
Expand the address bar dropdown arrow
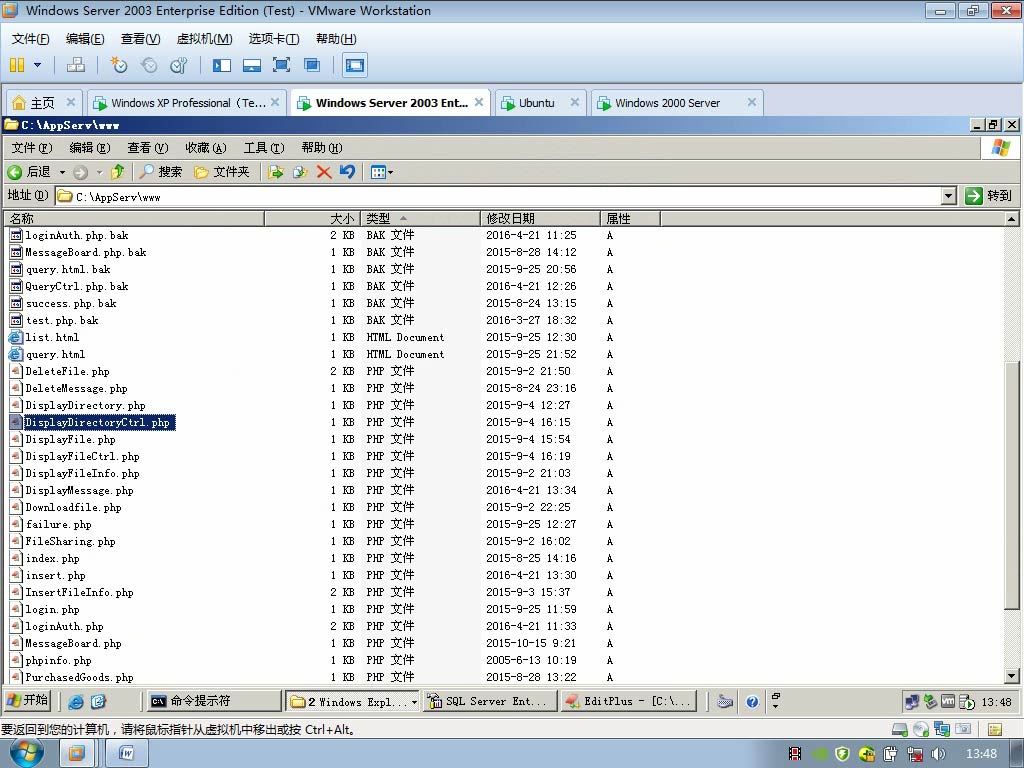click(949, 196)
